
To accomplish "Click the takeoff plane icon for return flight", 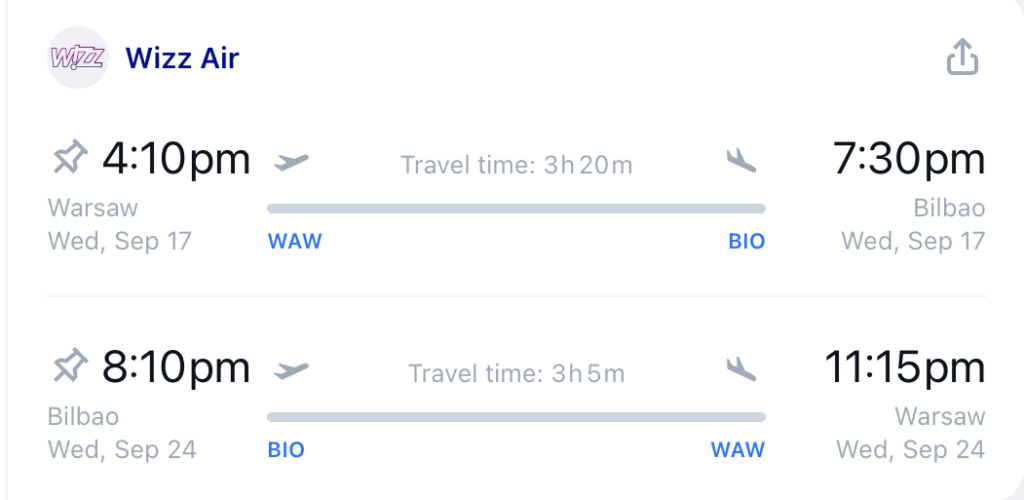I will click(x=291, y=370).
